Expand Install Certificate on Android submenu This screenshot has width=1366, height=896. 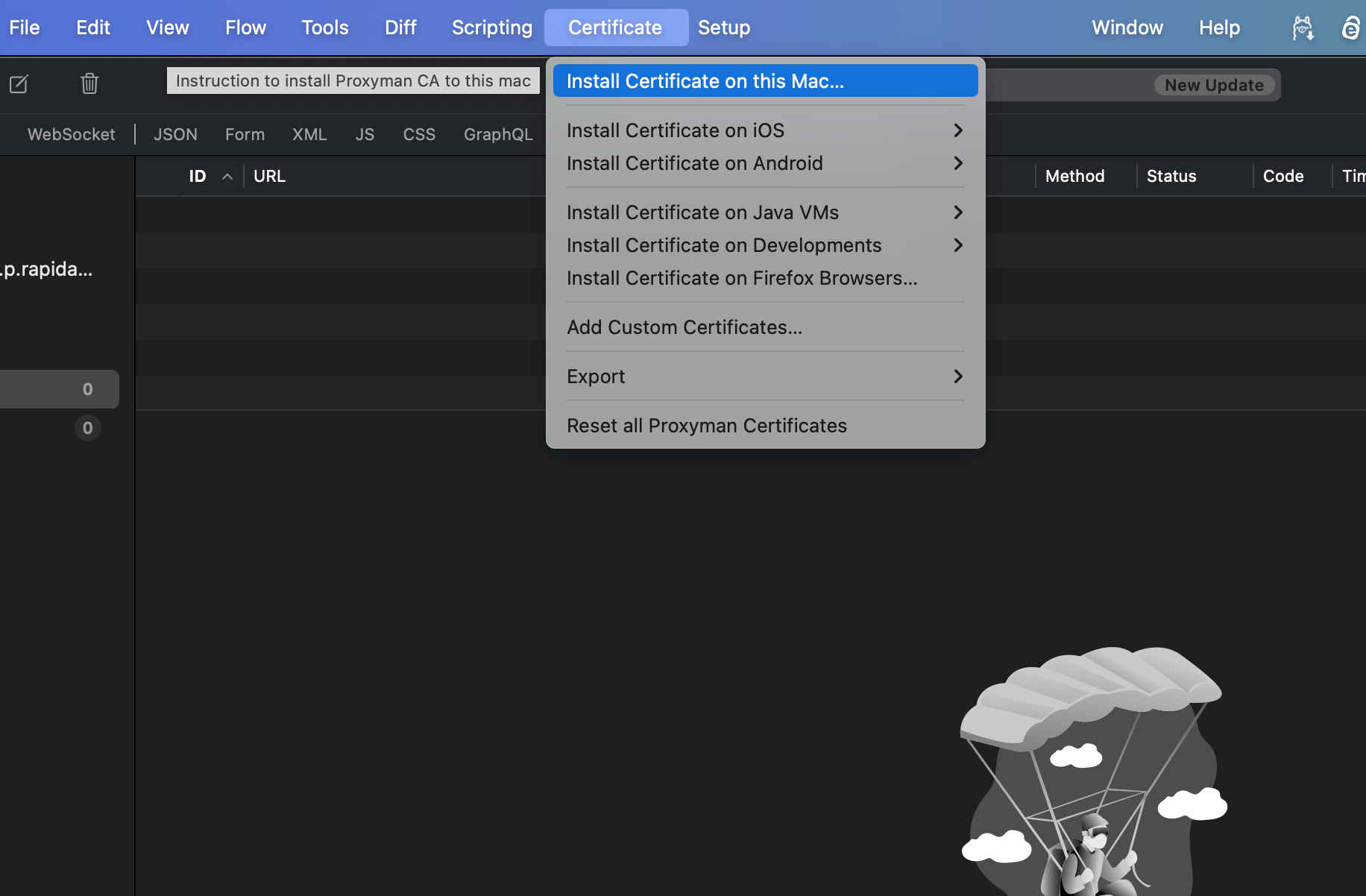coord(766,163)
